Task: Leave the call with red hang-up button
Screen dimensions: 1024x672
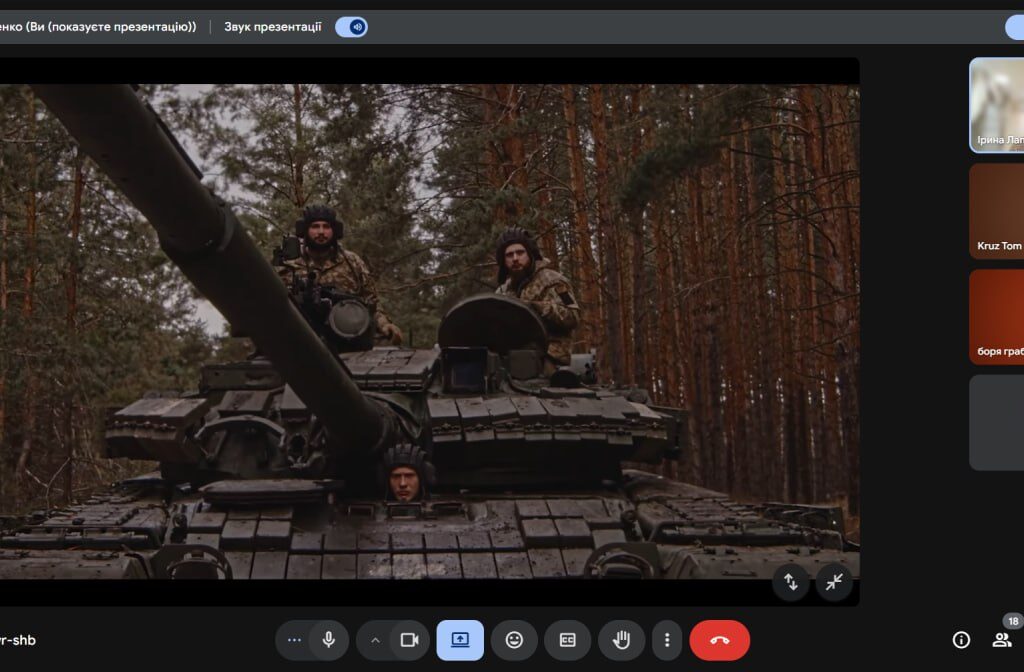Action: point(719,640)
